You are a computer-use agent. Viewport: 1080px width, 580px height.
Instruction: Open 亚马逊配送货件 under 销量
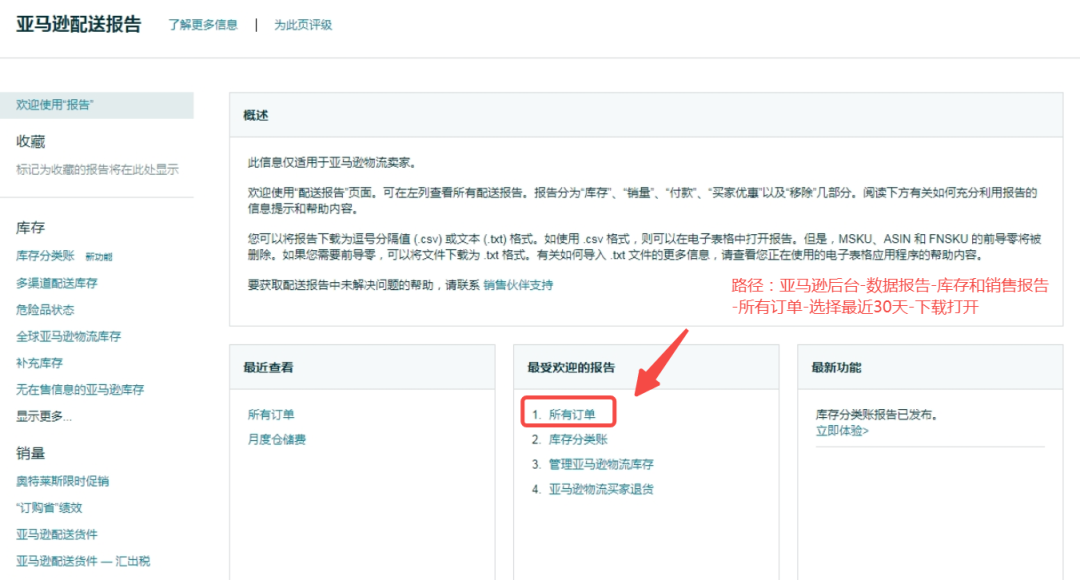point(57,535)
